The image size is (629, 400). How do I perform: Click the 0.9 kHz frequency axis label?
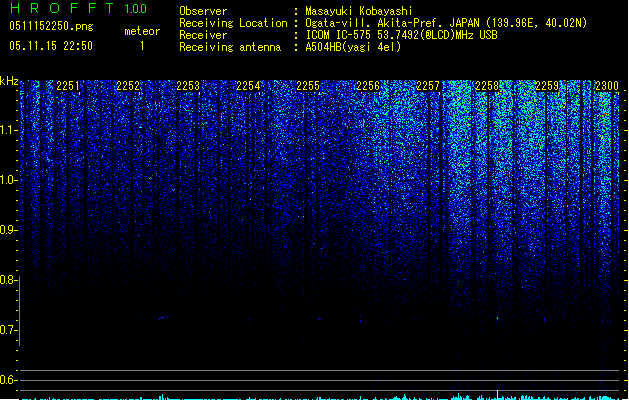pyautogui.click(x=8, y=230)
